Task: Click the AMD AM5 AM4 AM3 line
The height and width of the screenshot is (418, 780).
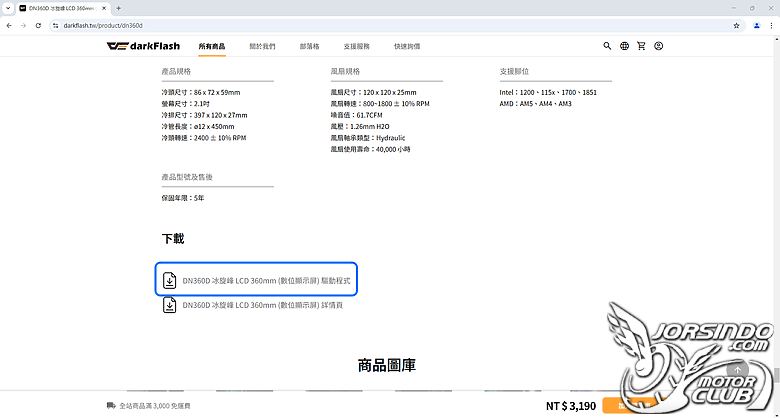Action: point(536,104)
